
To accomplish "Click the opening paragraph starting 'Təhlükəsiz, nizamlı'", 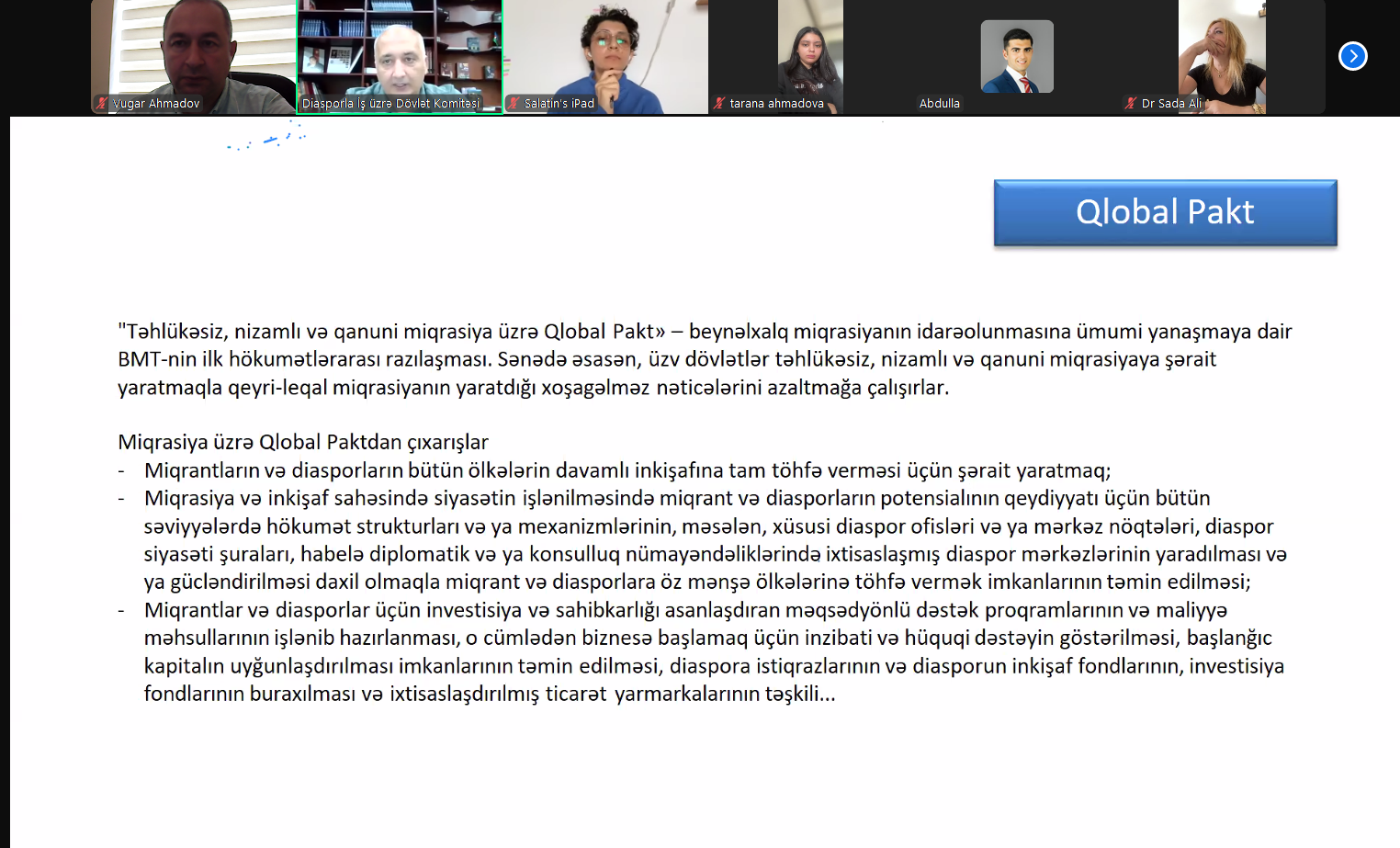I will point(704,359).
